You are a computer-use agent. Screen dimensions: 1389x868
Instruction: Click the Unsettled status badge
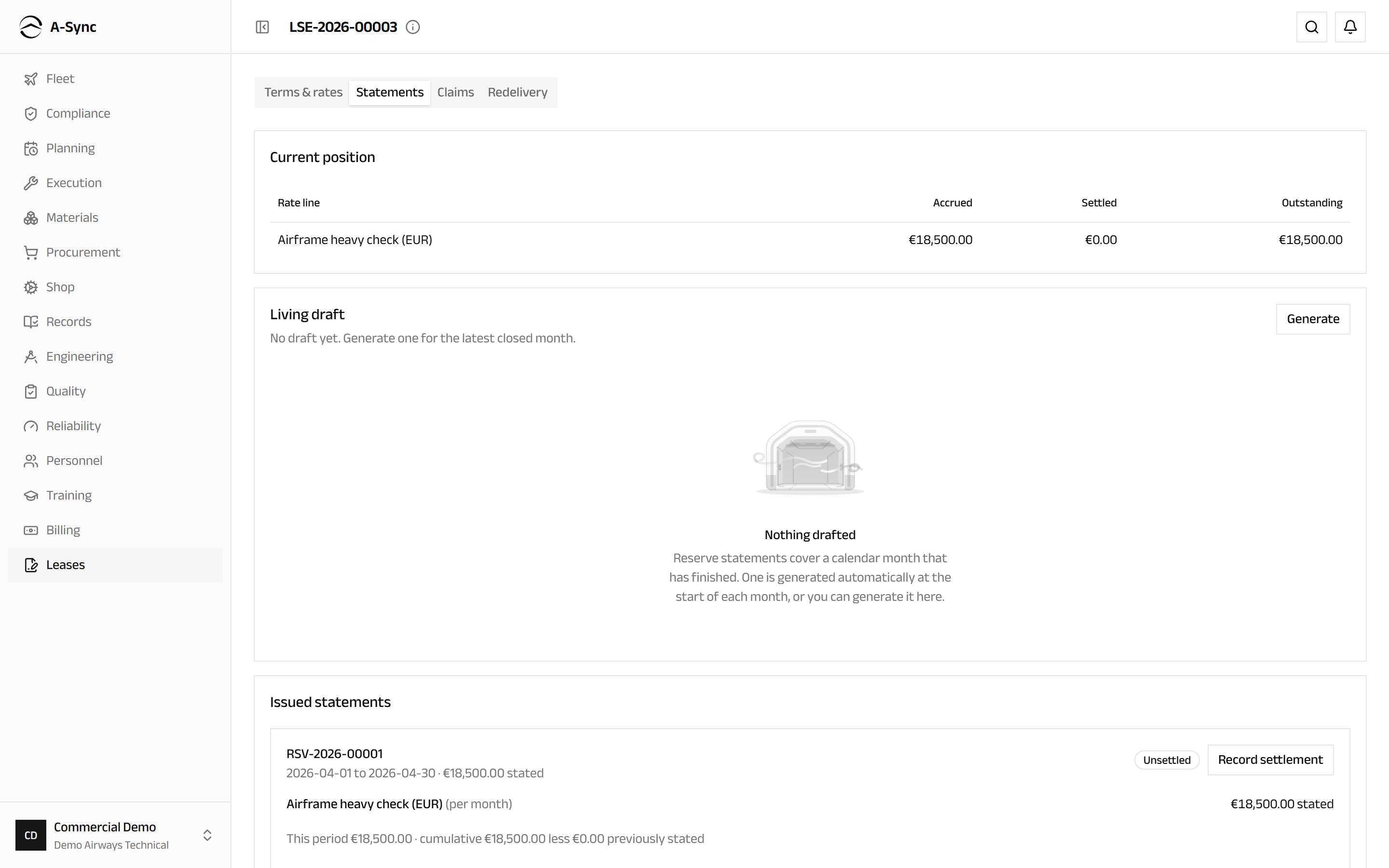pyautogui.click(x=1166, y=760)
